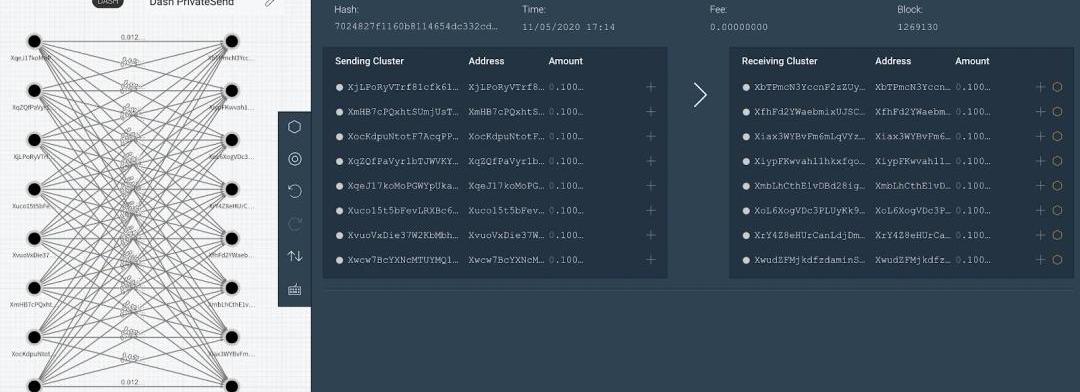Screen dimensions: 1080x392
Task: Click the fee value 0.00000000
Action: click(738, 27)
